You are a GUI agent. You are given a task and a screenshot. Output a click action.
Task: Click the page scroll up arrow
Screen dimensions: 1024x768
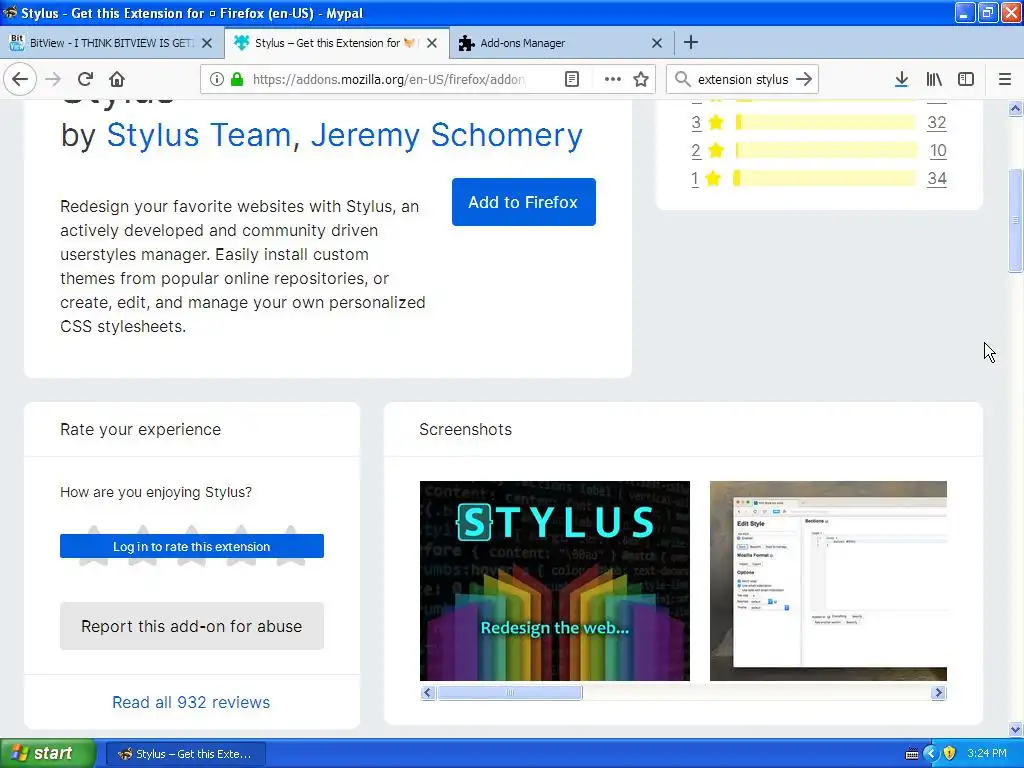(x=1015, y=108)
